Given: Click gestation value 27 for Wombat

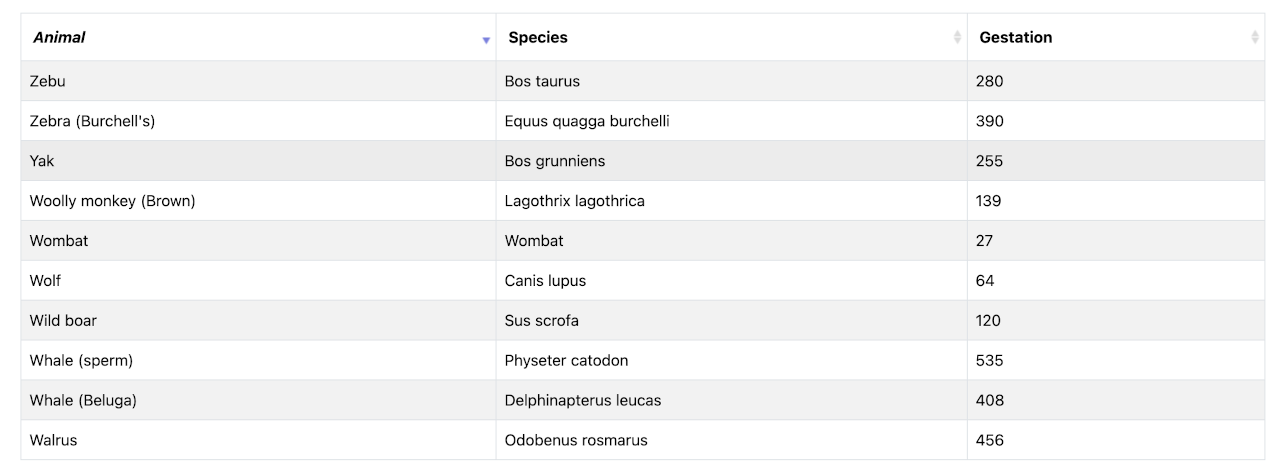Looking at the screenshot, I should [x=984, y=241].
